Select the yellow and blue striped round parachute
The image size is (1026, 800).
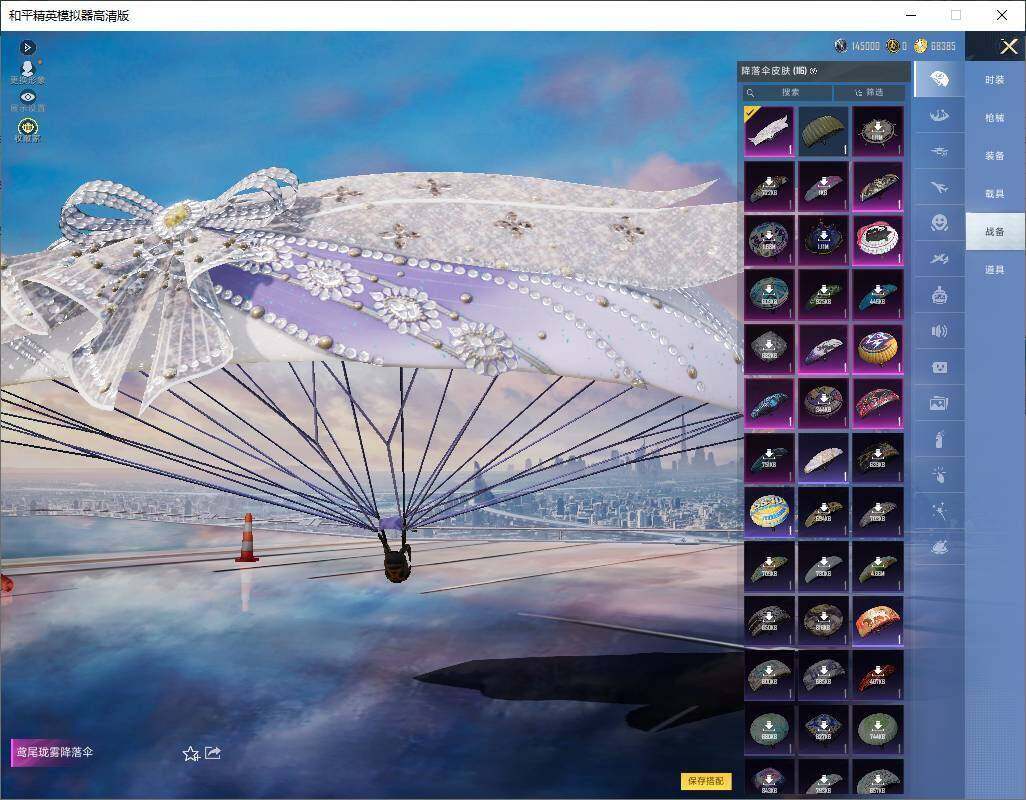pos(770,511)
